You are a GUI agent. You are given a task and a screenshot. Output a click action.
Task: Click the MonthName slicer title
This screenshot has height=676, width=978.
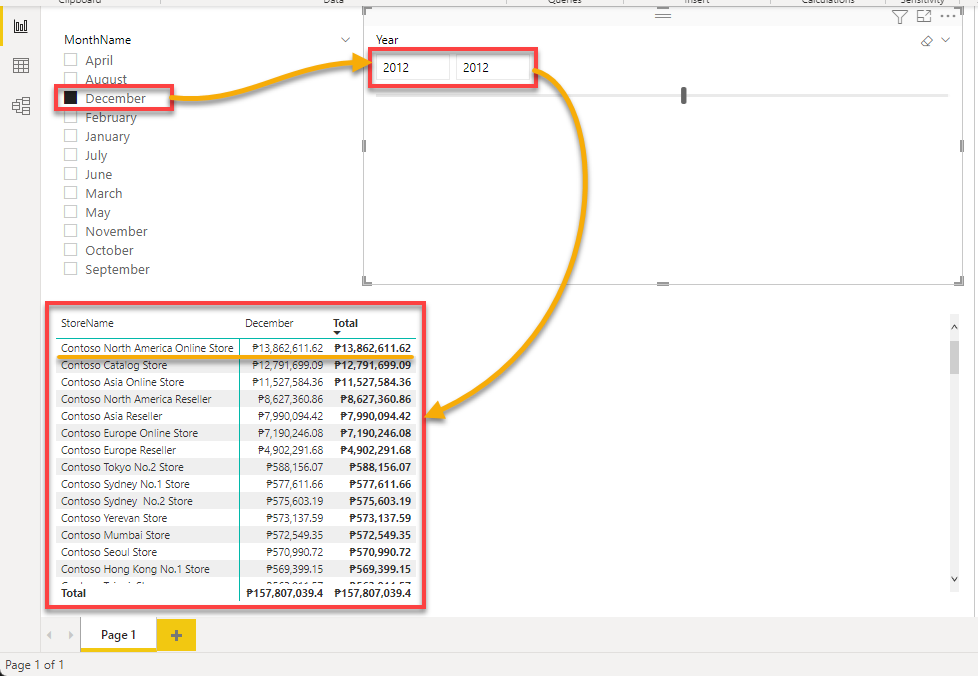point(97,40)
